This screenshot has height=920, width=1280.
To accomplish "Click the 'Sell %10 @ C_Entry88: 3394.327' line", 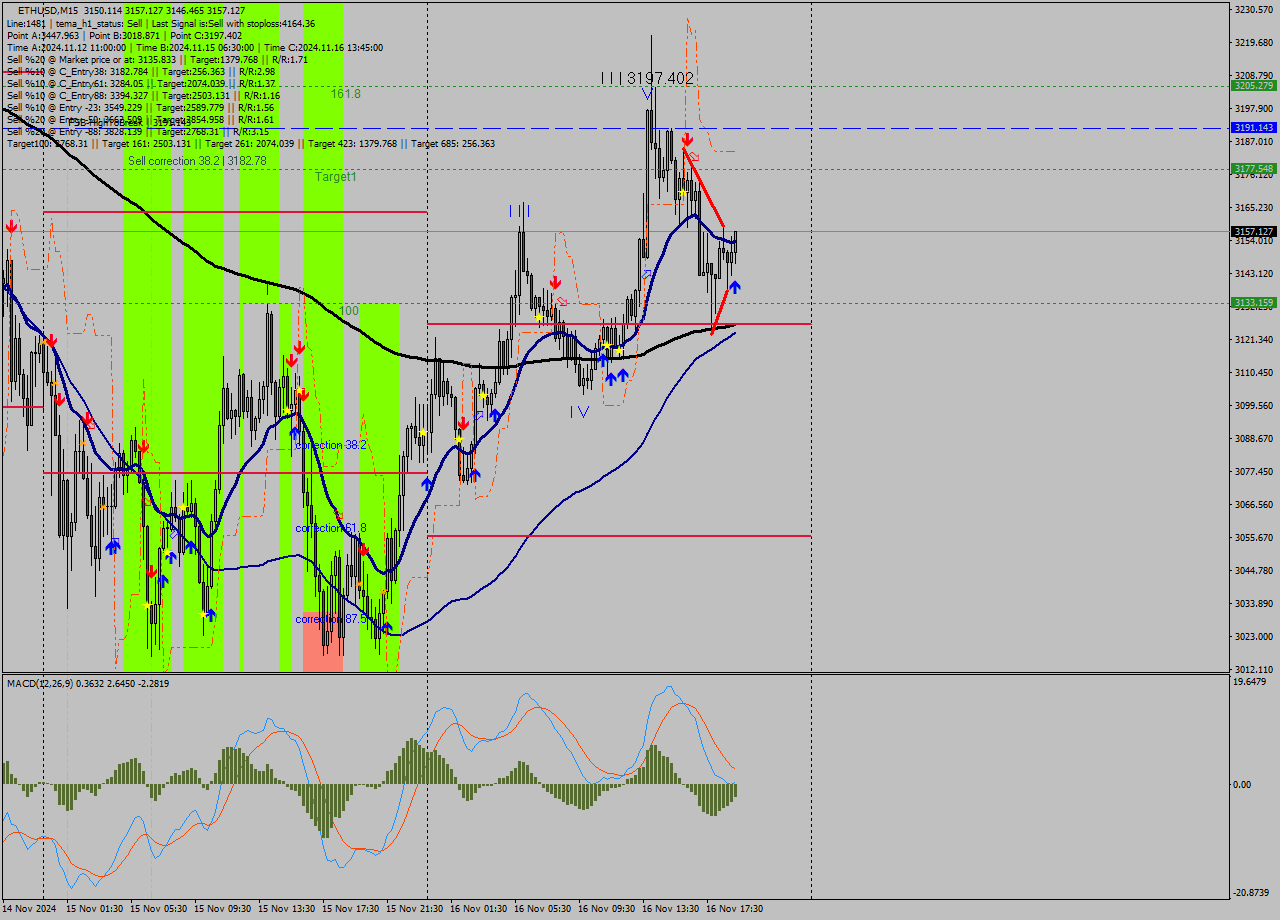I will pos(143,95).
